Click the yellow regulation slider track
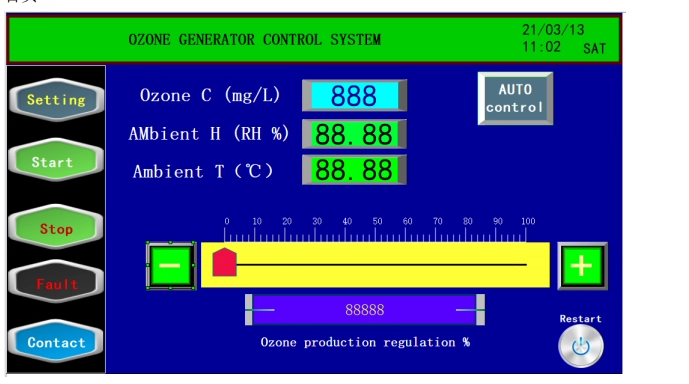 pos(375,265)
